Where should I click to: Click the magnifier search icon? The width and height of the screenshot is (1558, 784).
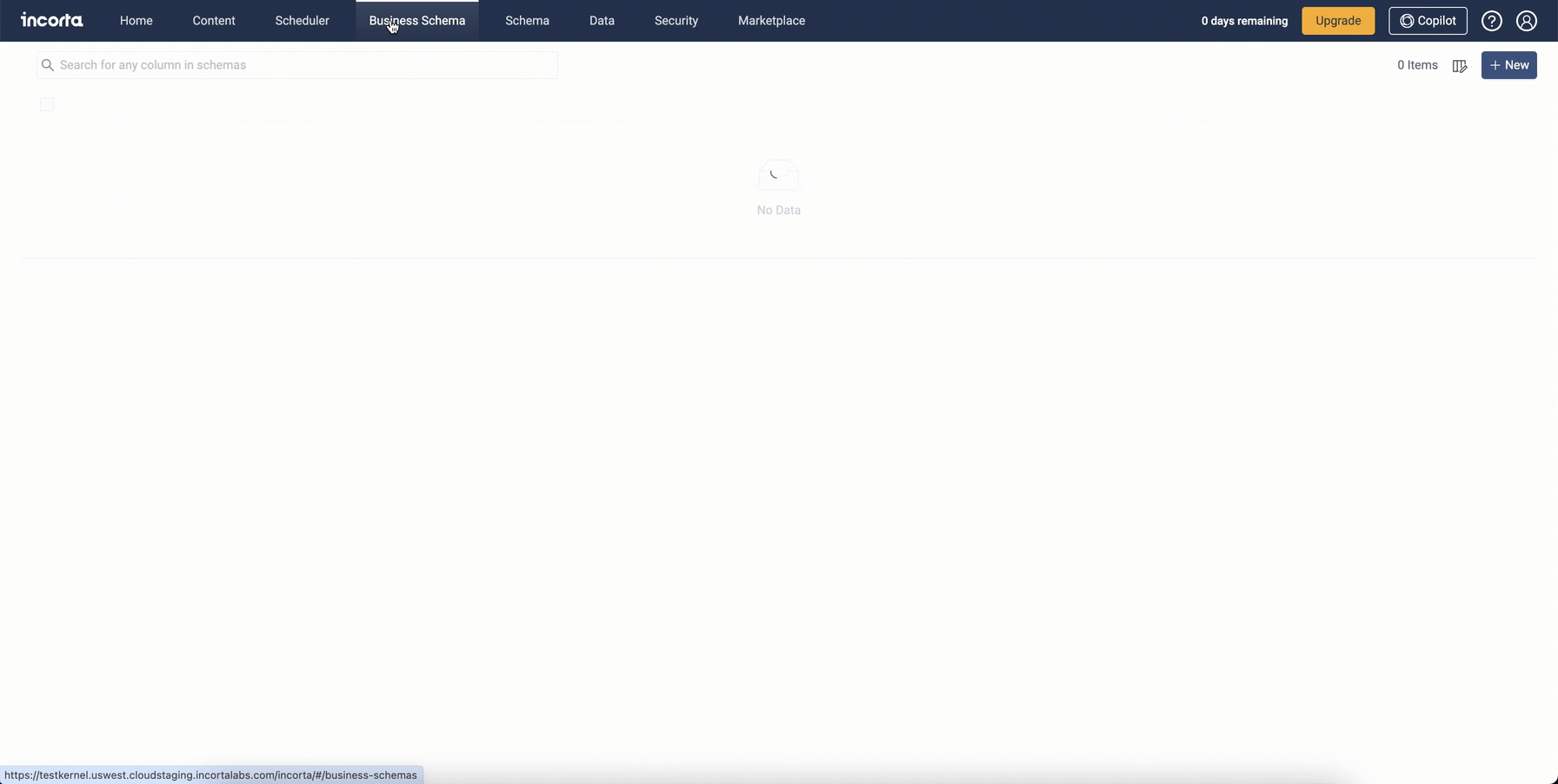point(48,65)
